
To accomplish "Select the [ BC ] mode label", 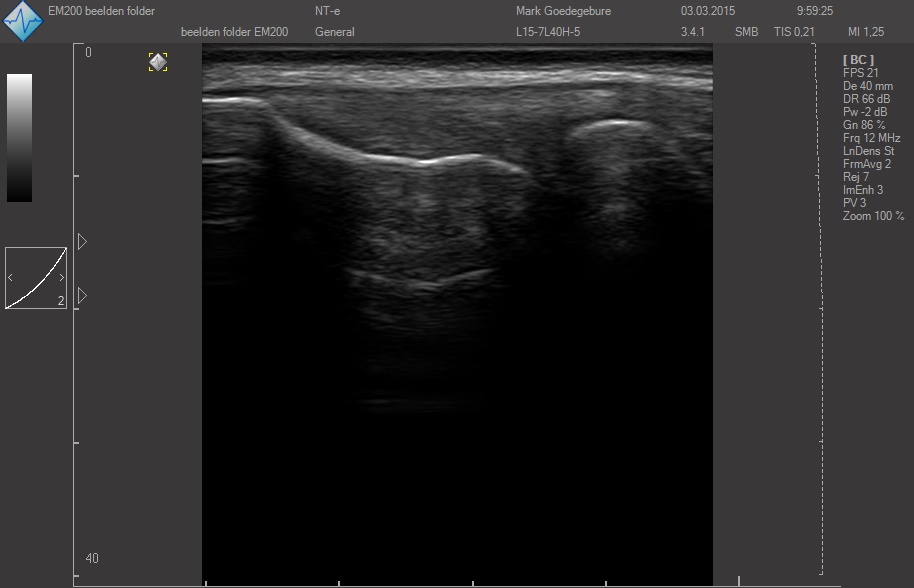I will pyautogui.click(x=858, y=60).
